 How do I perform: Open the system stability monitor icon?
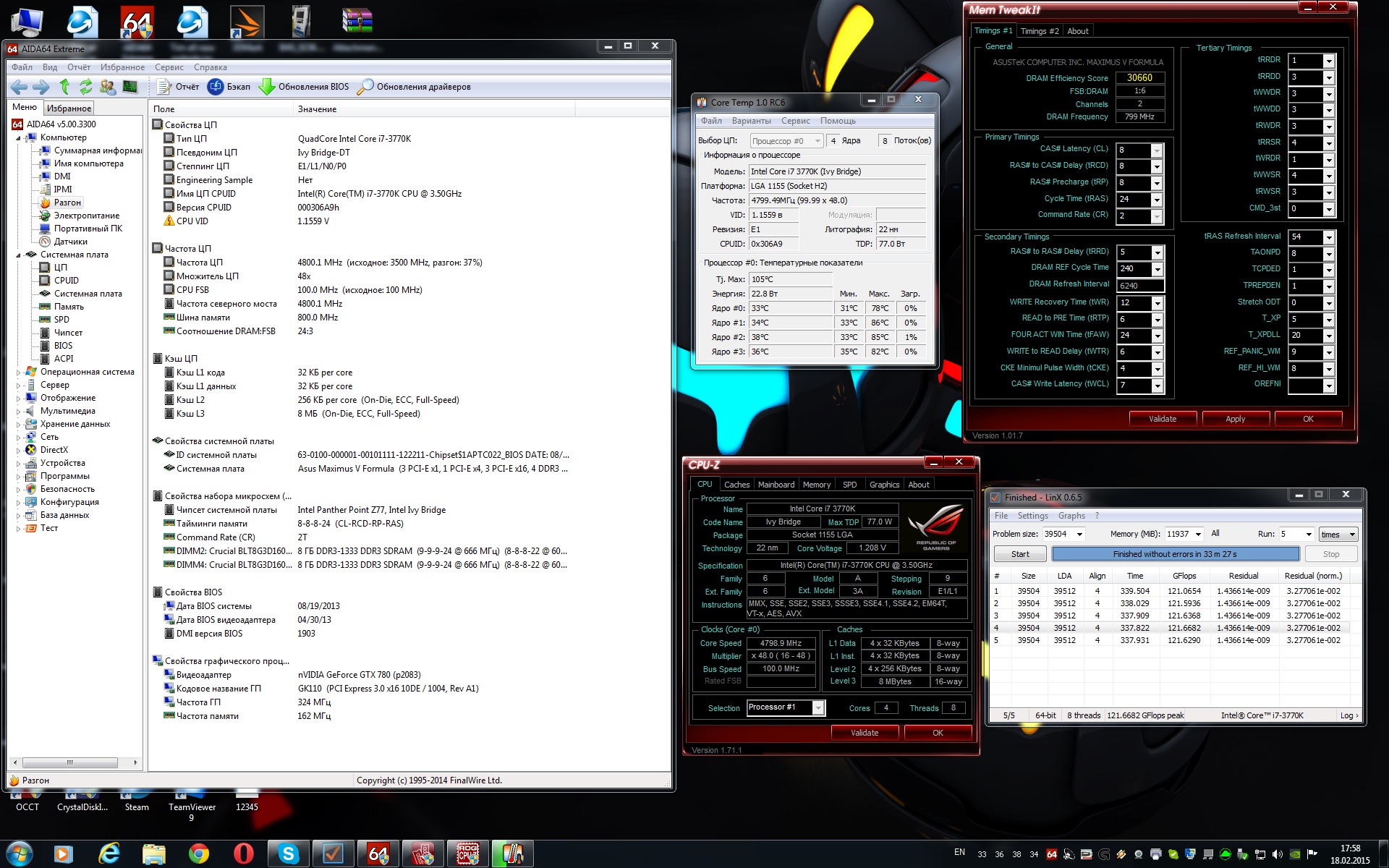coord(129,87)
